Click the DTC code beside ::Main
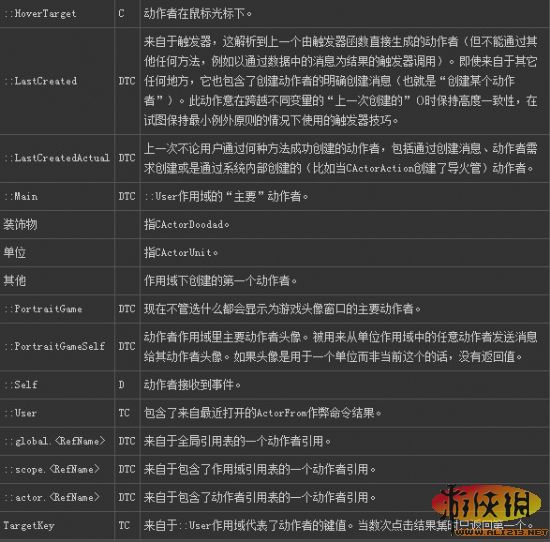The image size is (550, 542). pos(127,196)
